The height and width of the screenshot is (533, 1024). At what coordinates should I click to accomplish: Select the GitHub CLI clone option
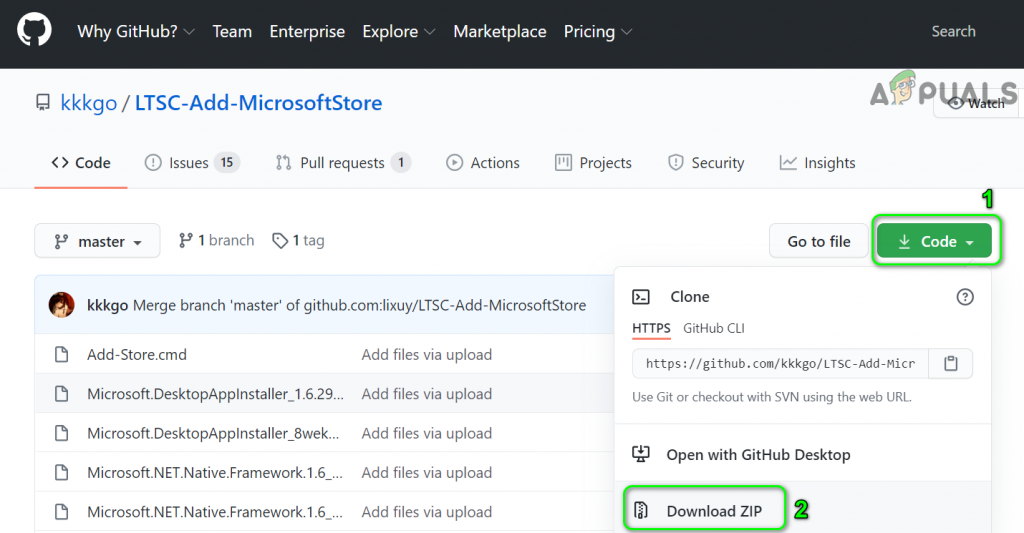713,328
